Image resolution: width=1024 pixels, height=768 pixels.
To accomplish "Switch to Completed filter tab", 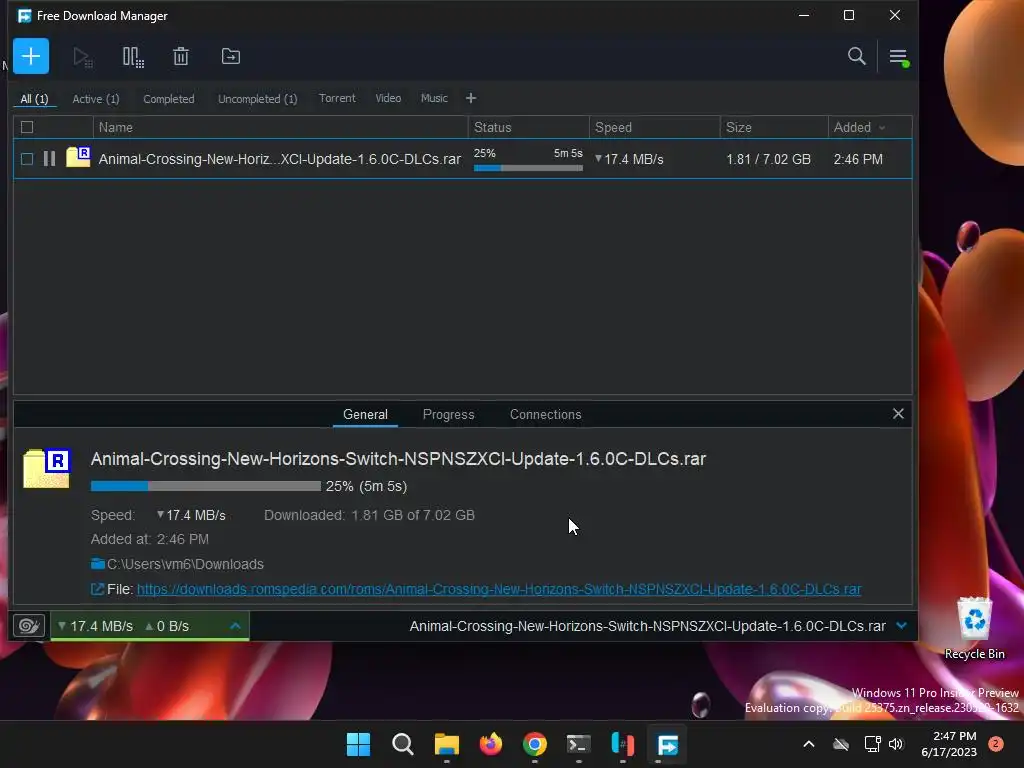I will pyautogui.click(x=168, y=99).
